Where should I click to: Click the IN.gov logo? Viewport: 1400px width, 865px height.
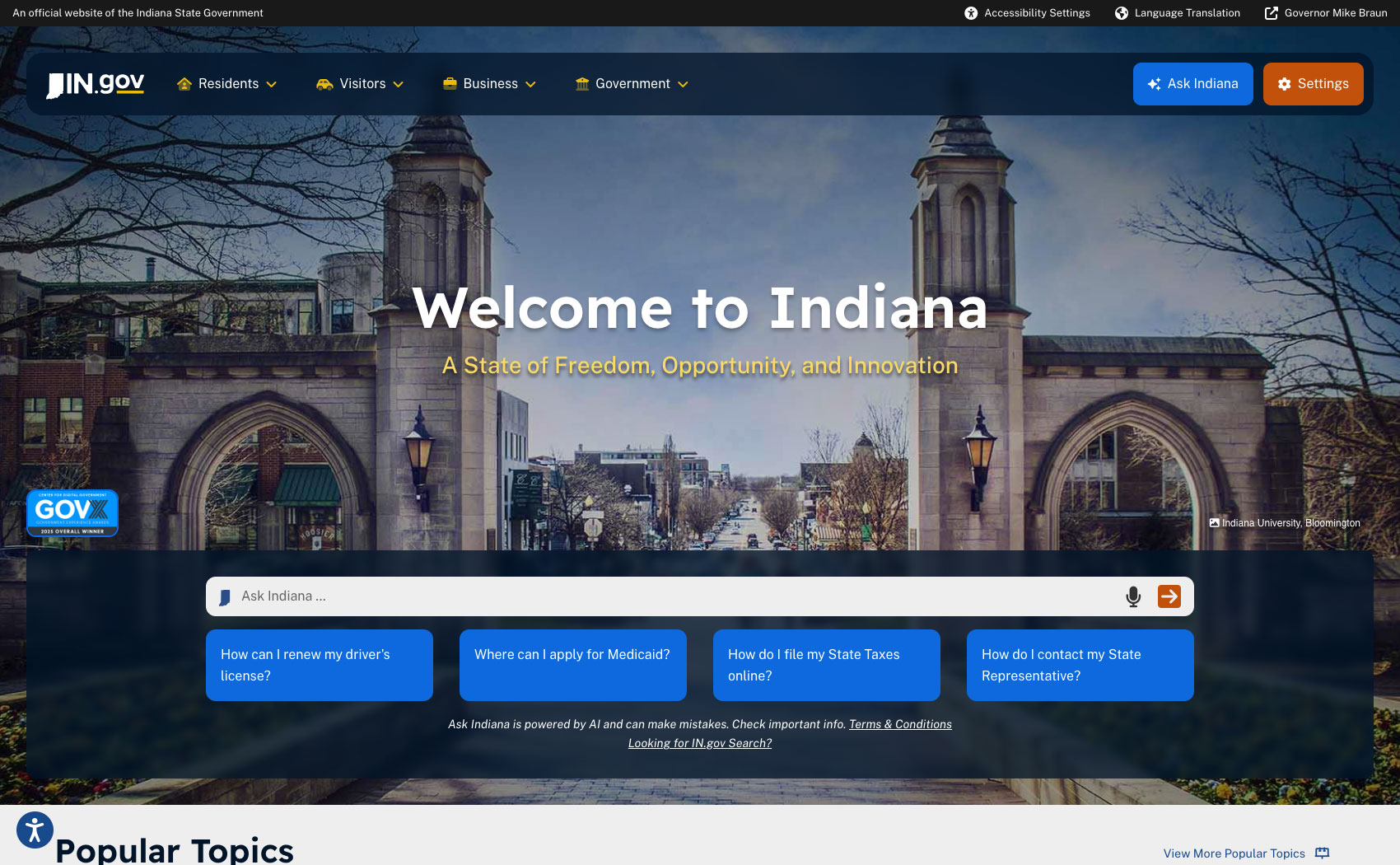pos(96,84)
